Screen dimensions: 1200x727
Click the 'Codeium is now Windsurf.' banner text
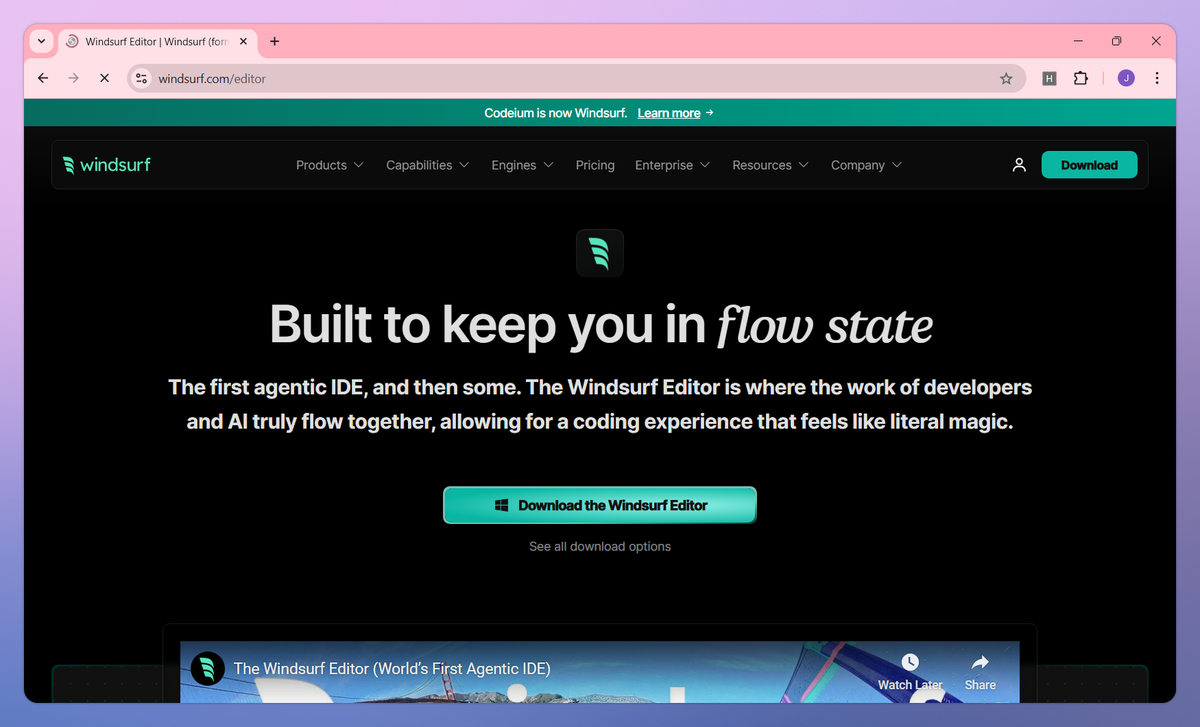tap(556, 113)
